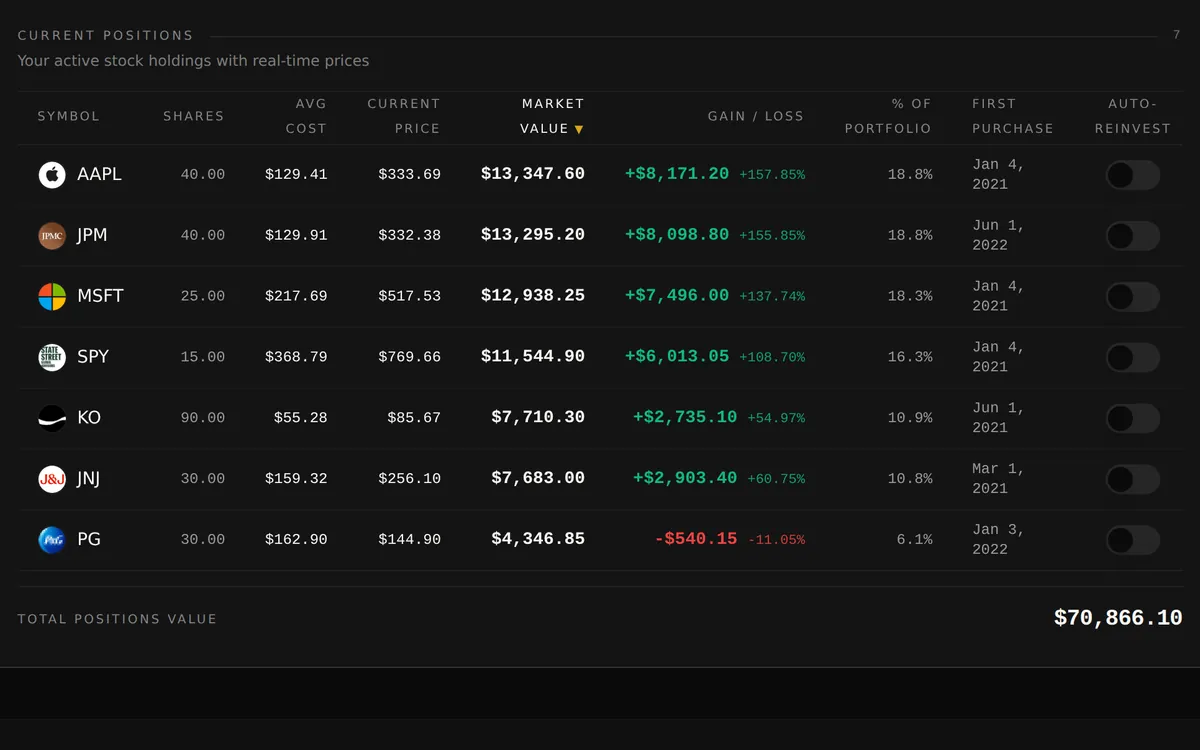Select the AAPL symbol text
This screenshot has height=750, width=1200.
click(100, 174)
